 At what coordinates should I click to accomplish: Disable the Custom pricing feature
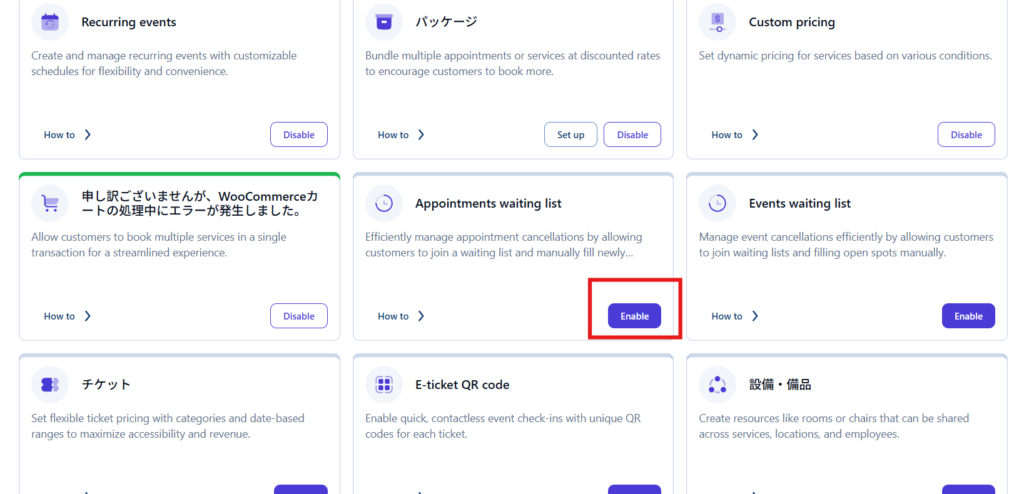[966, 135]
